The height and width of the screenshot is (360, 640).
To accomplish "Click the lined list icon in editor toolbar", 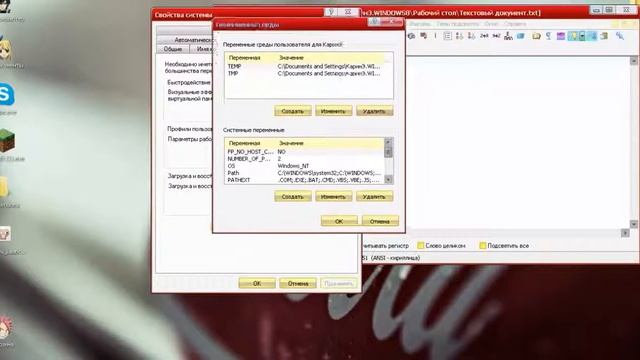I will point(447,36).
